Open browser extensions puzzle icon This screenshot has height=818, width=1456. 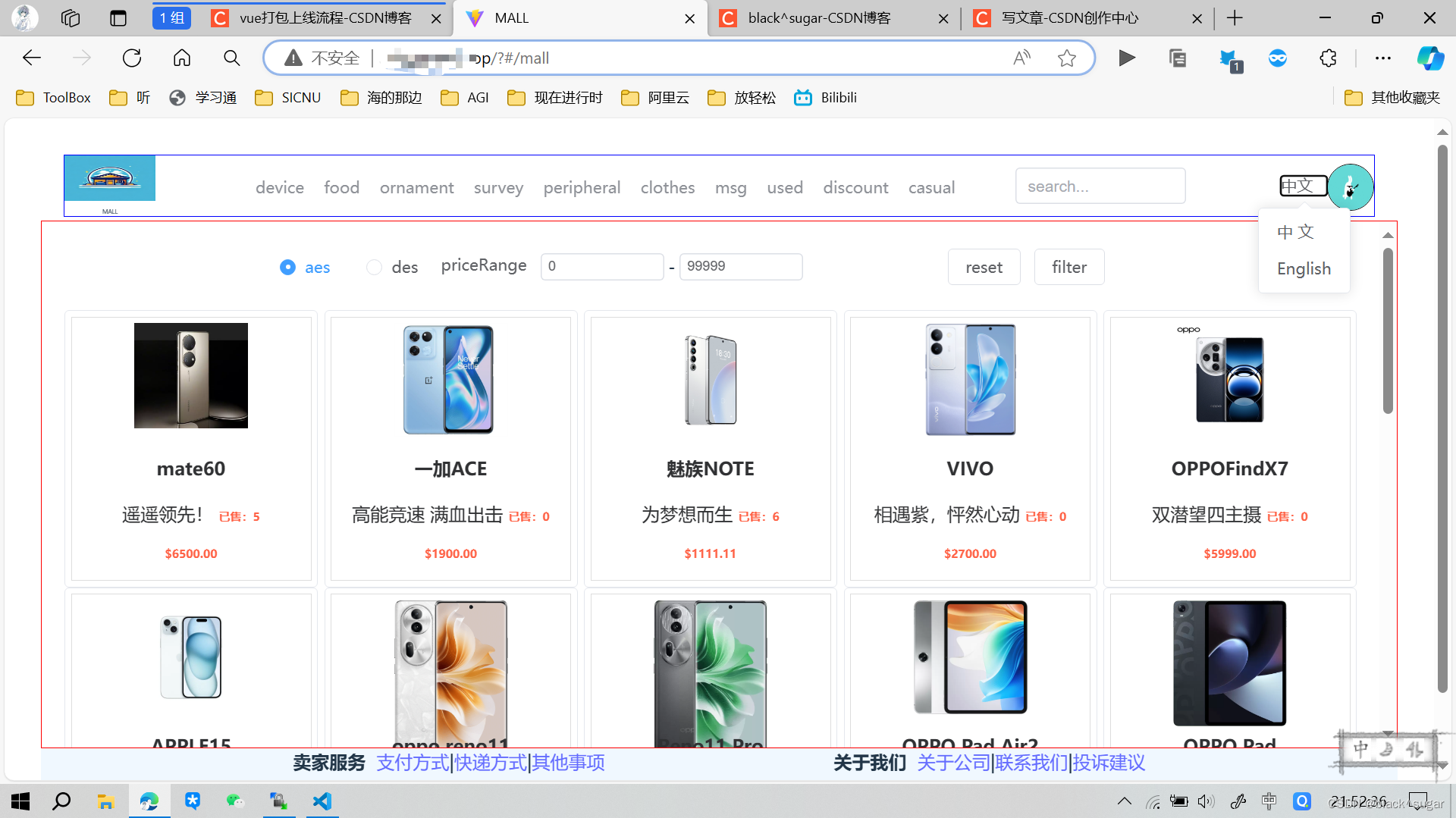pos(1328,58)
